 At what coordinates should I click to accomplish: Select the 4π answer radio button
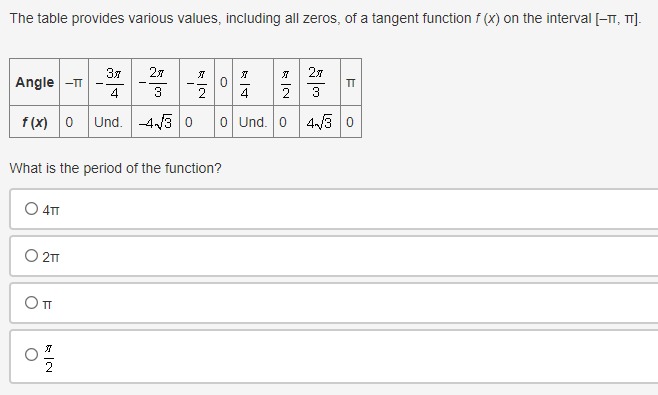[31, 209]
